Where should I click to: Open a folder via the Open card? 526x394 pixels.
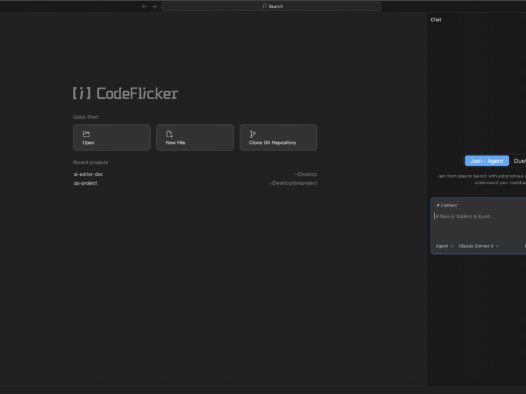click(112, 137)
